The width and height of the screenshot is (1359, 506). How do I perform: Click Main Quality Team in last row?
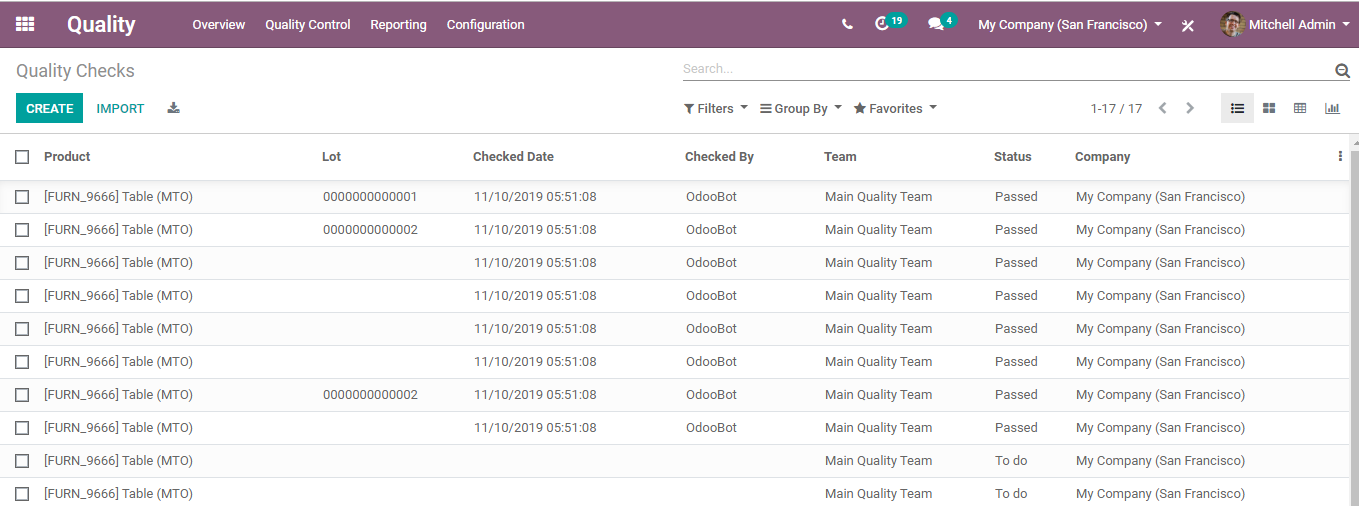(x=878, y=494)
